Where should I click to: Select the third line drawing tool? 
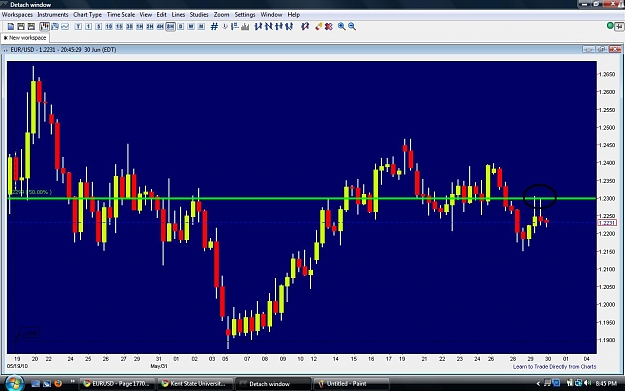click(279, 27)
